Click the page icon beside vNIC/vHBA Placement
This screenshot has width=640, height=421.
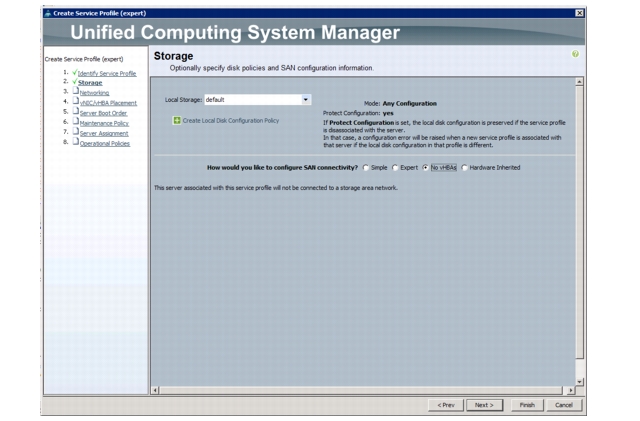coord(76,101)
